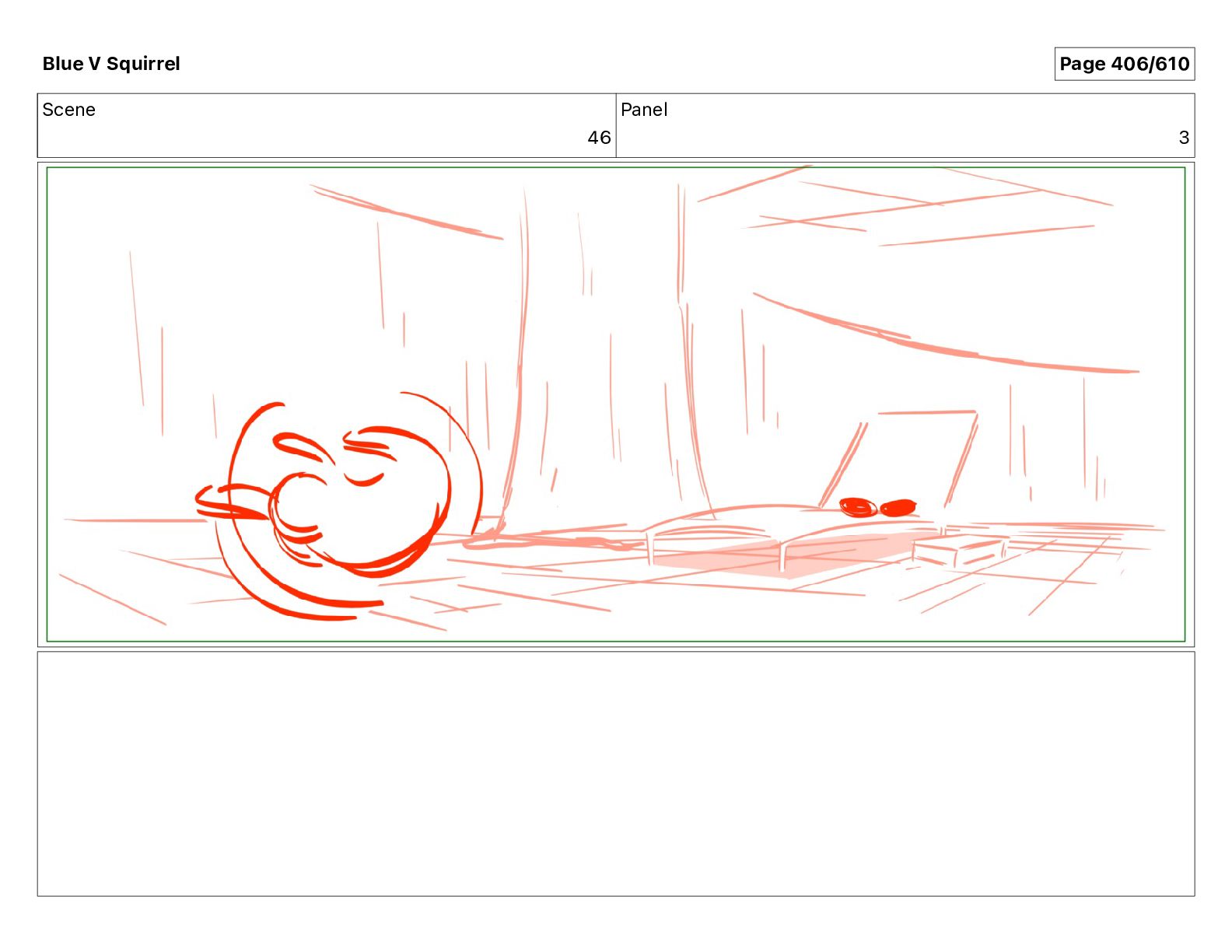Click the 'Scene' label
Screen dimensions: 1232x952
[x=68, y=110]
